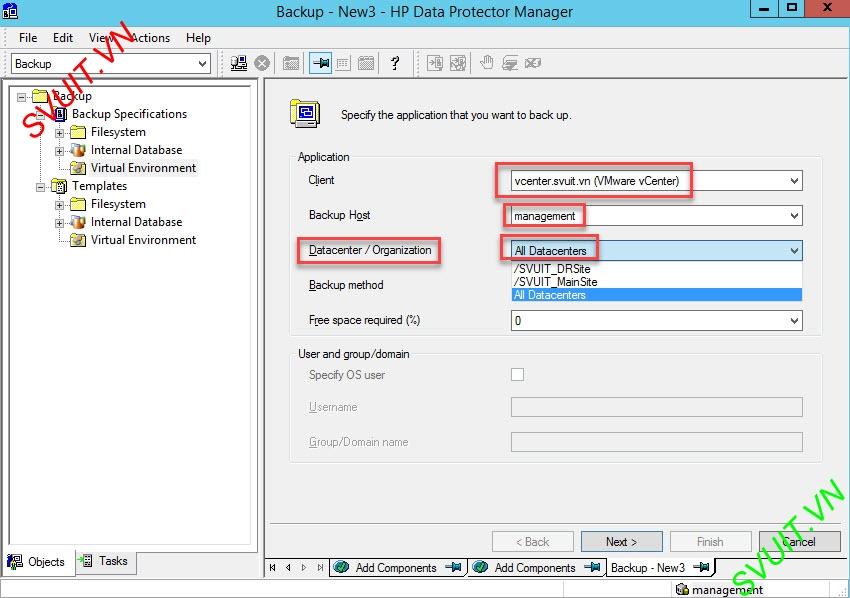The image size is (850, 598).
Task: Click pin icon on first Add Components tab
Action: (453, 567)
